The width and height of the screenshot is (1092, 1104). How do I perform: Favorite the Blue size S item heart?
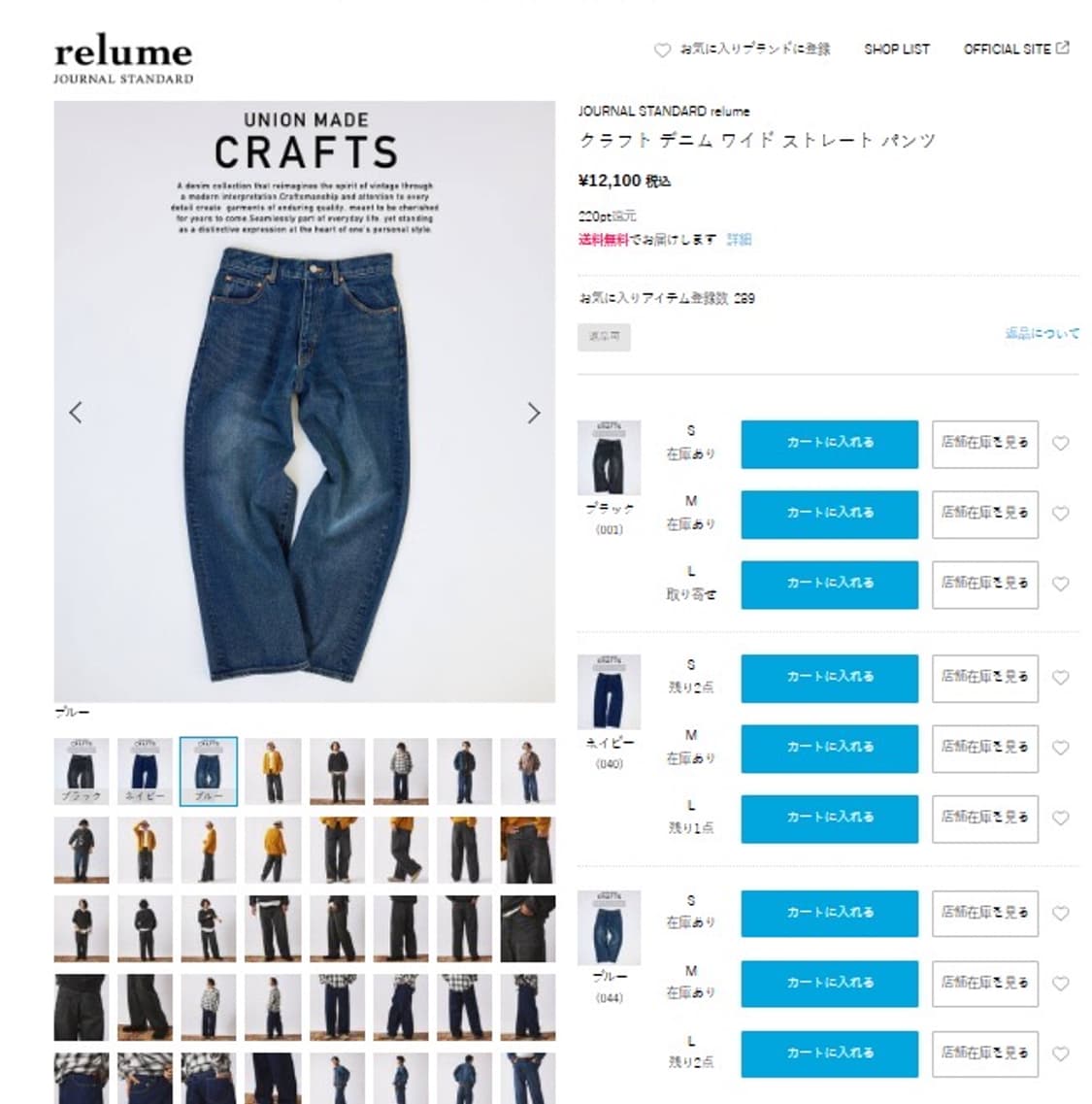[x=1060, y=914]
